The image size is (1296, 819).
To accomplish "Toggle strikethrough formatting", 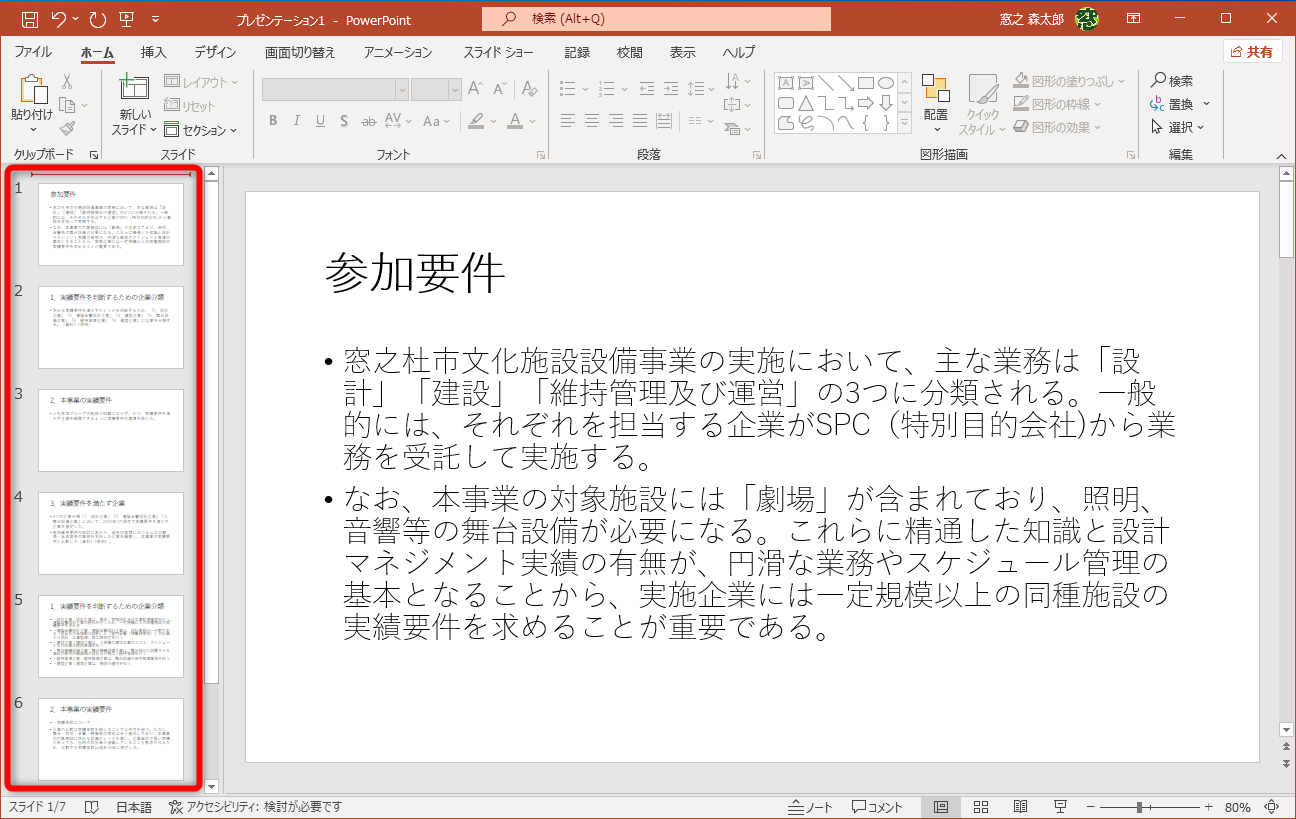I will coord(368,121).
